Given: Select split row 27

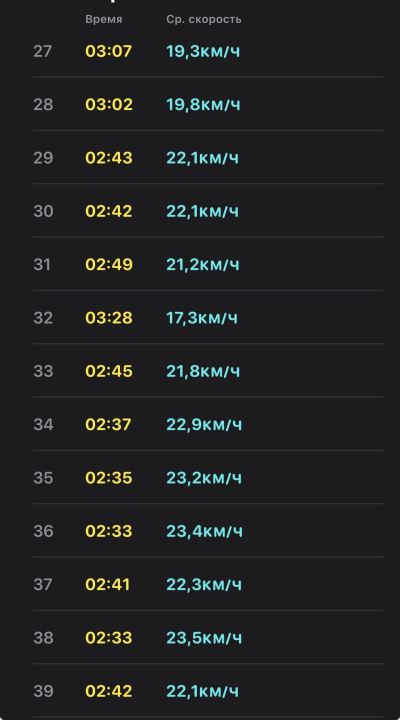Looking at the screenshot, I should 208,51.
